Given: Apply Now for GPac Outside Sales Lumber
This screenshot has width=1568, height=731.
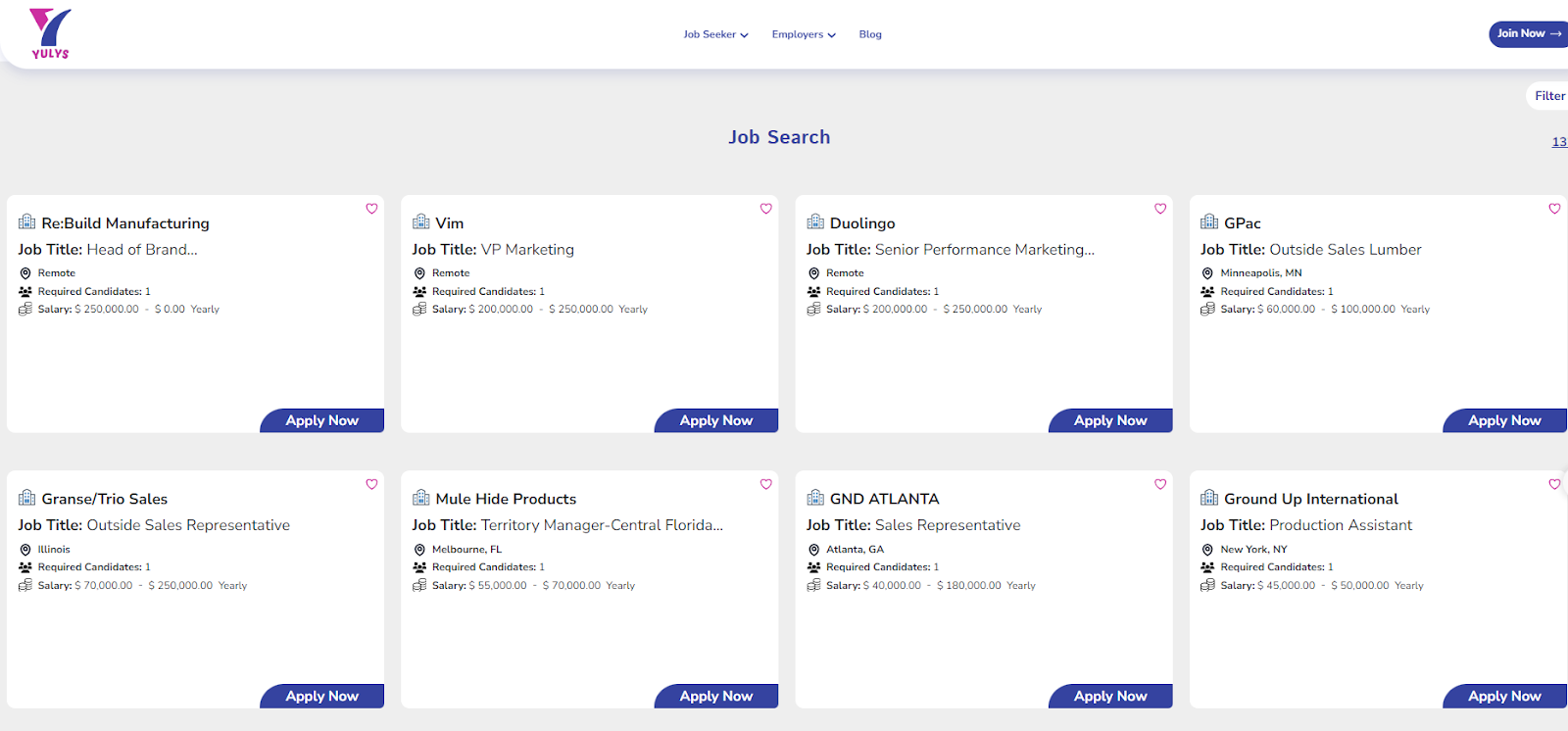Looking at the screenshot, I should coord(1504,420).
